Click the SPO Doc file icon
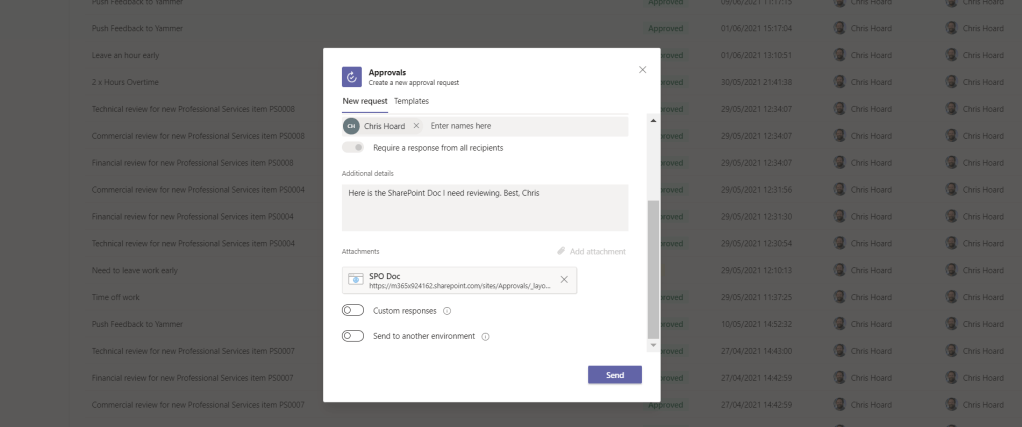The image size is (1022, 427). (x=355, y=280)
